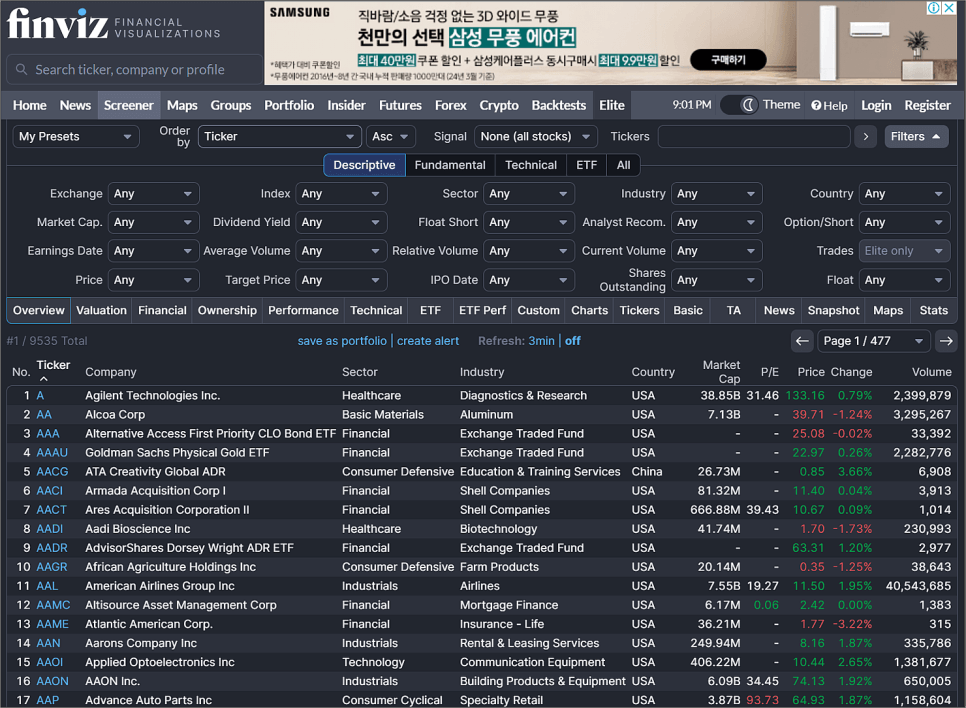The image size is (966, 708).
Task: Switch to the Stats view tab
Action: point(933,311)
